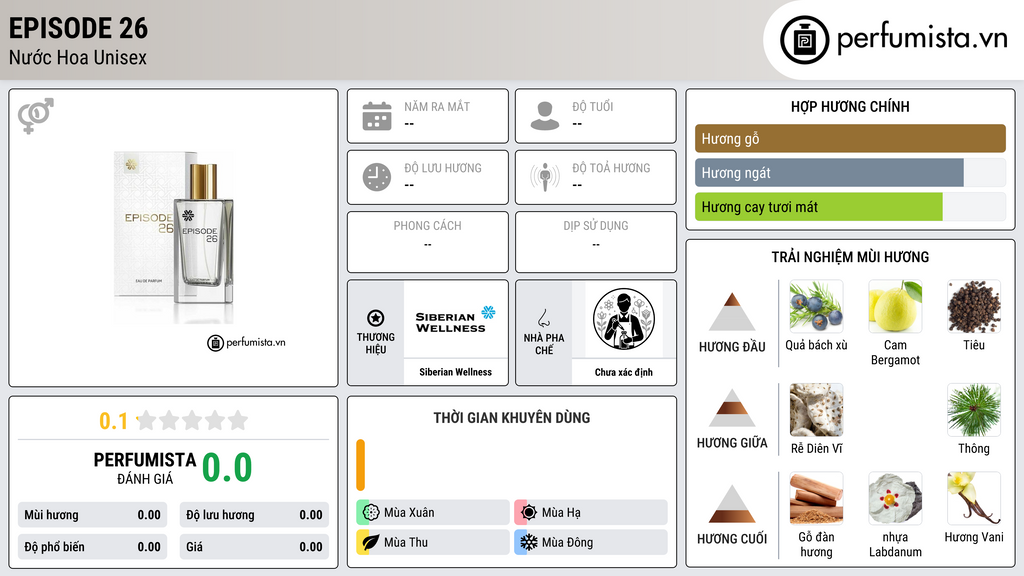Click the Thời gian khuyên dùng heading
The height and width of the screenshot is (576, 1024).
tap(512, 417)
